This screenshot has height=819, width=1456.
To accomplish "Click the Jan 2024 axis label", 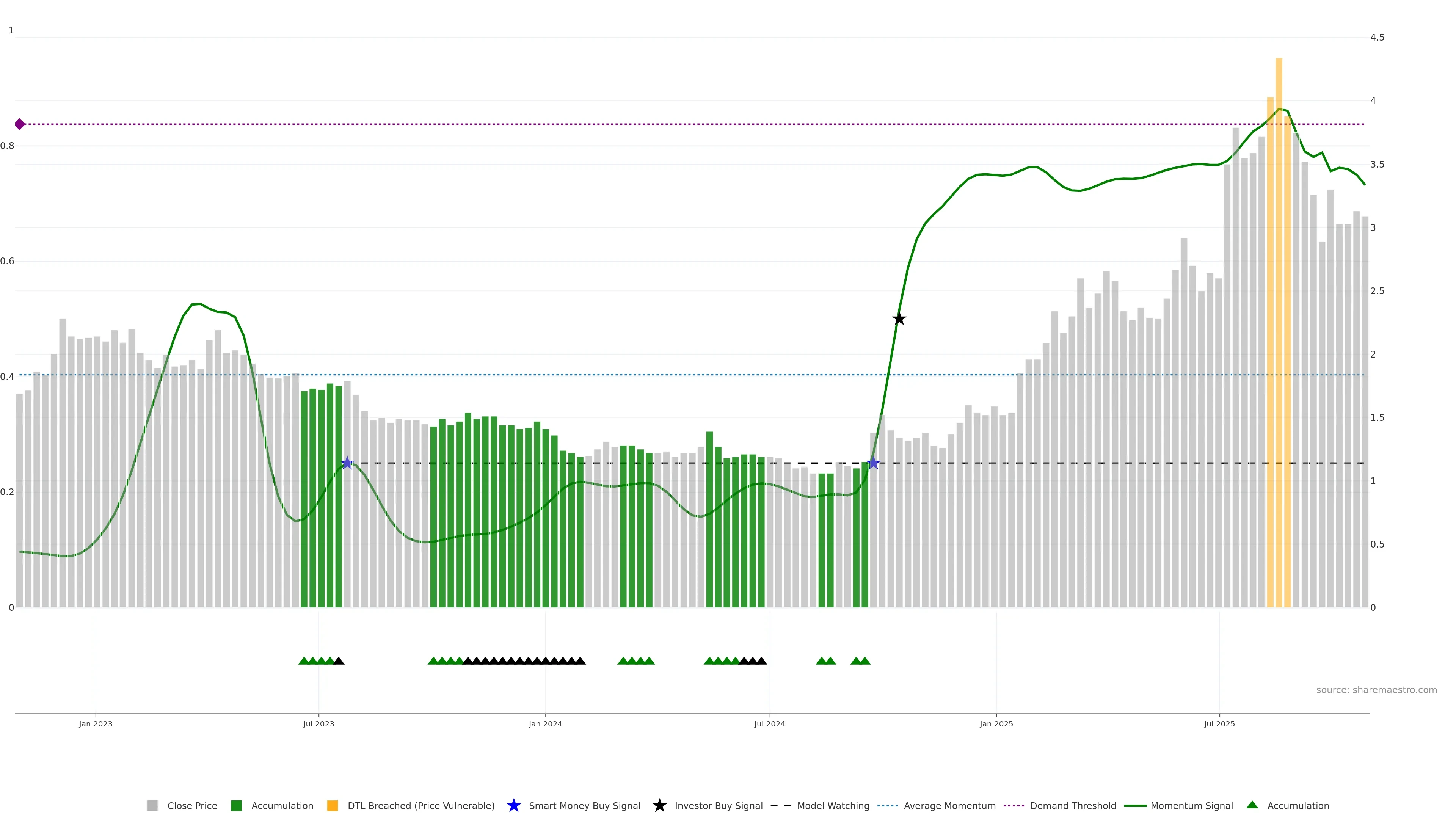I will coord(545,724).
